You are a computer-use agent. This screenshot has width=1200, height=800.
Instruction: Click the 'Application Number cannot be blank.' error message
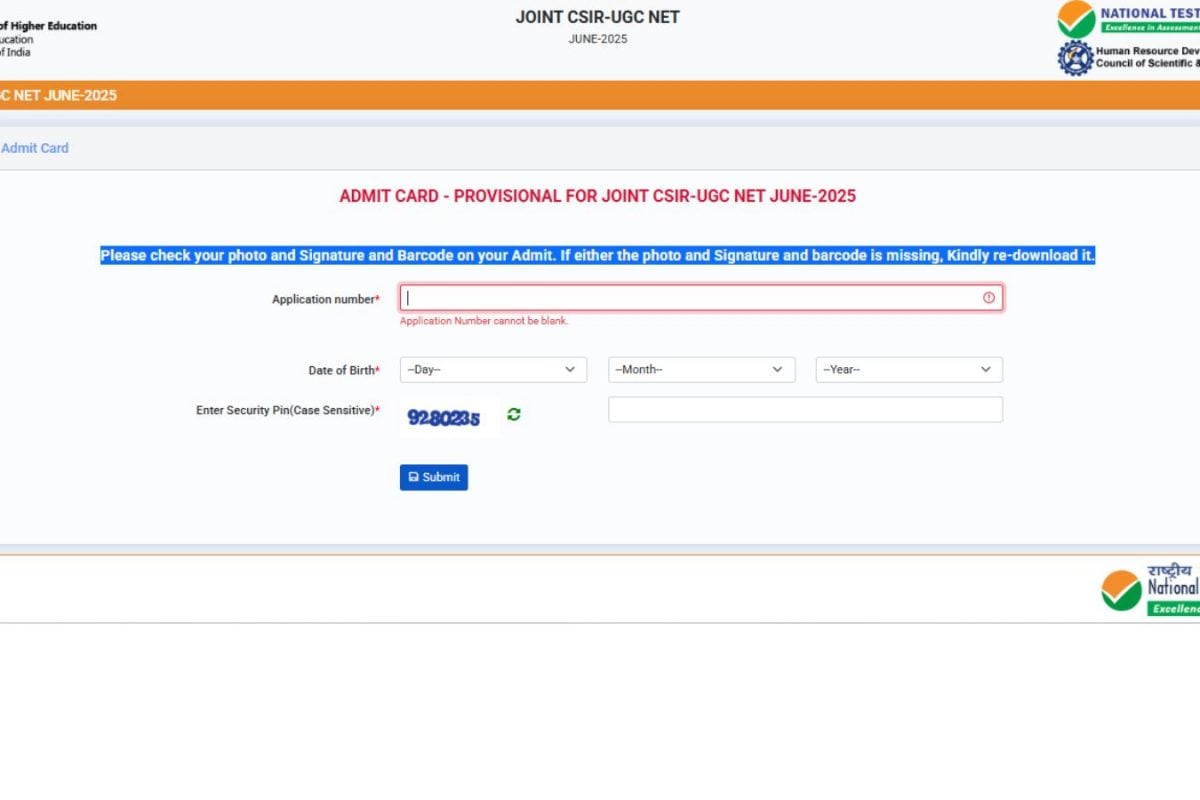pos(484,321)
